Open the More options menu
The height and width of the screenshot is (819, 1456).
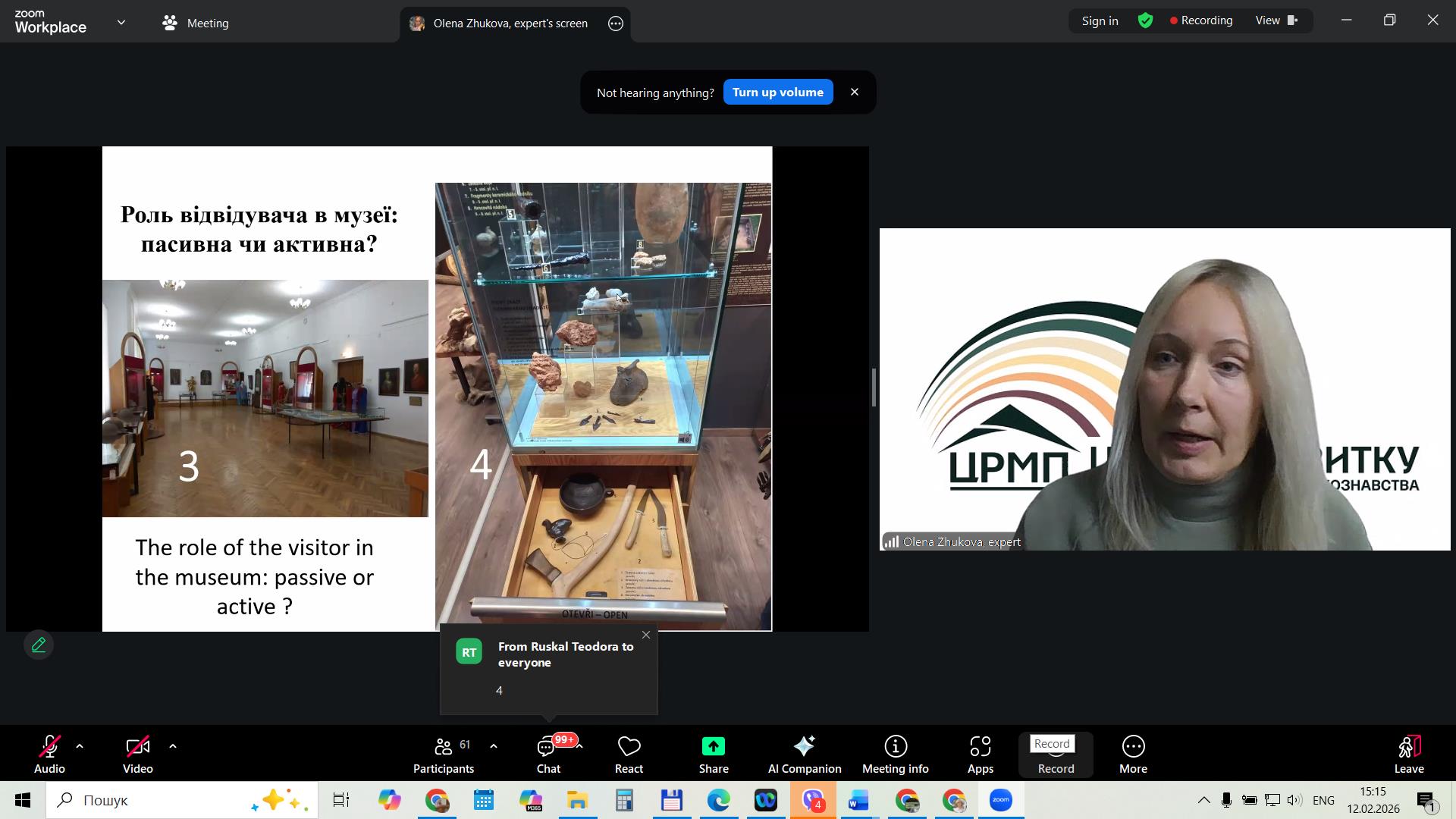tap(1133, 755)
